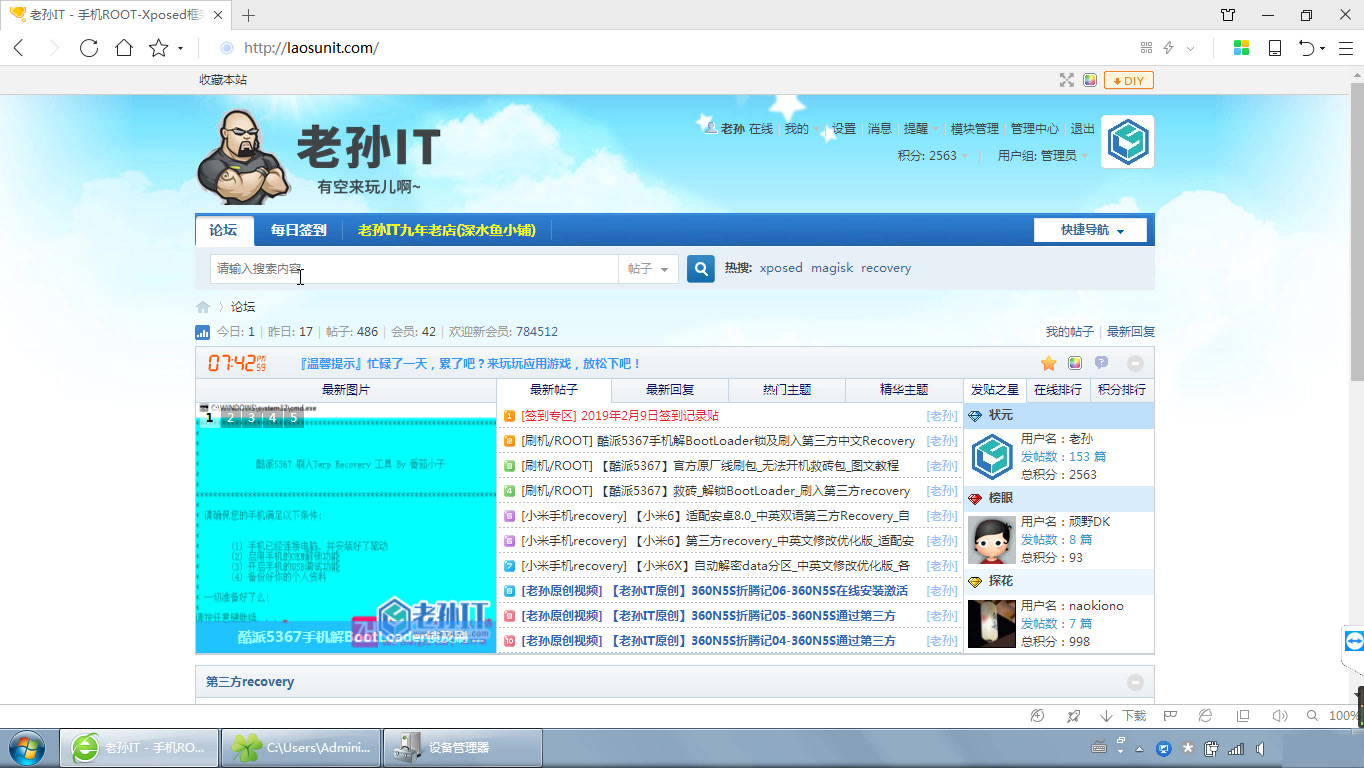Open the 用户组 管理员 dropdown
Viewport: 1364px width, 768px height.
tap(1043, 156)
